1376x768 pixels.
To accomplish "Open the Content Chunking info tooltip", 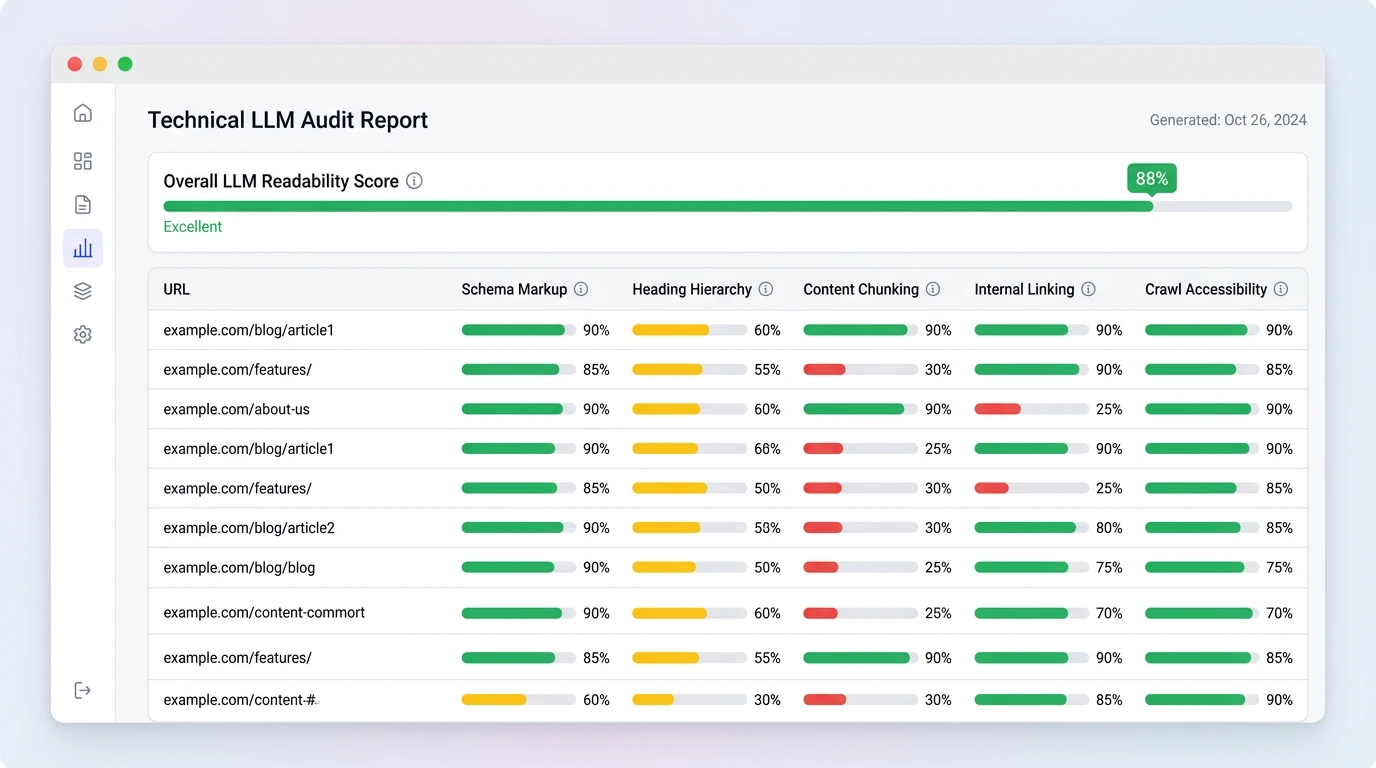I will 933,288.
